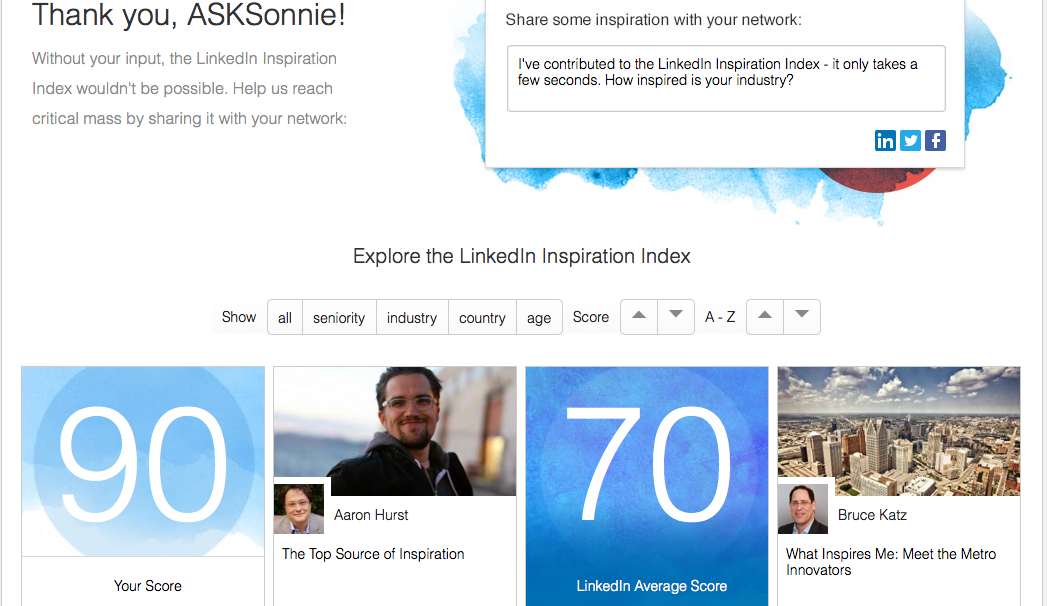Image resolution: width=1047 pixels, height=606 pixels.
Task: Select 'Thank you, ASKSonnie!' heading
Action: [189, 15]
